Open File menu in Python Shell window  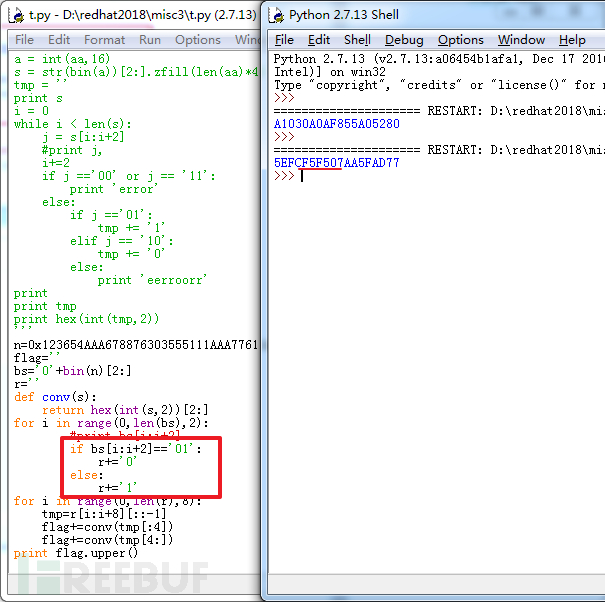(x=284, y=40)
